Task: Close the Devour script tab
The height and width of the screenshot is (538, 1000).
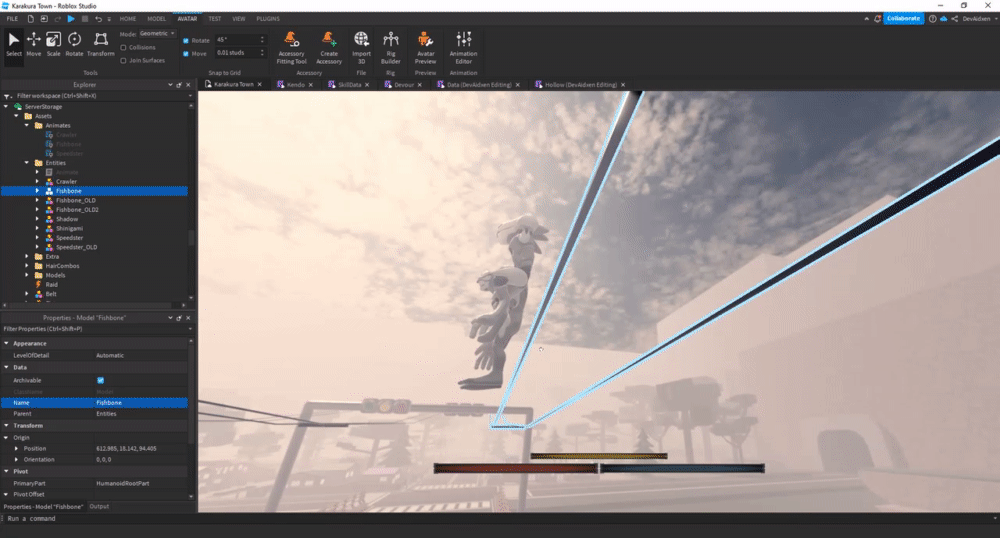Action: [420, 85]
